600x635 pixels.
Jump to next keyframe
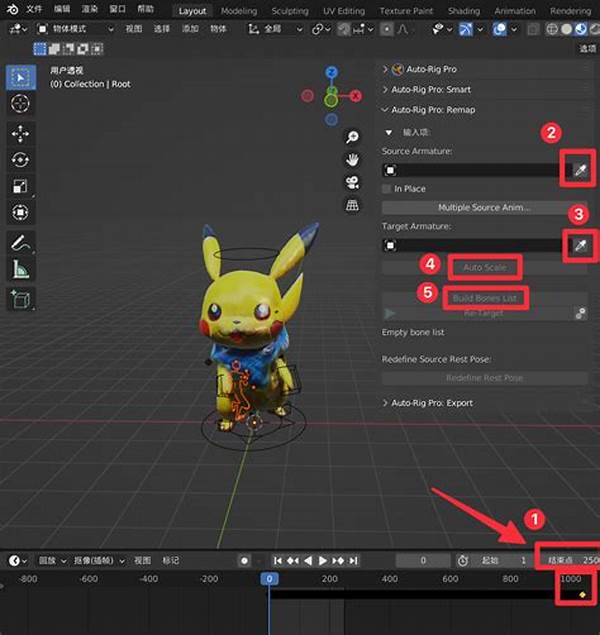pyautogui.click(x=338, y=560)
